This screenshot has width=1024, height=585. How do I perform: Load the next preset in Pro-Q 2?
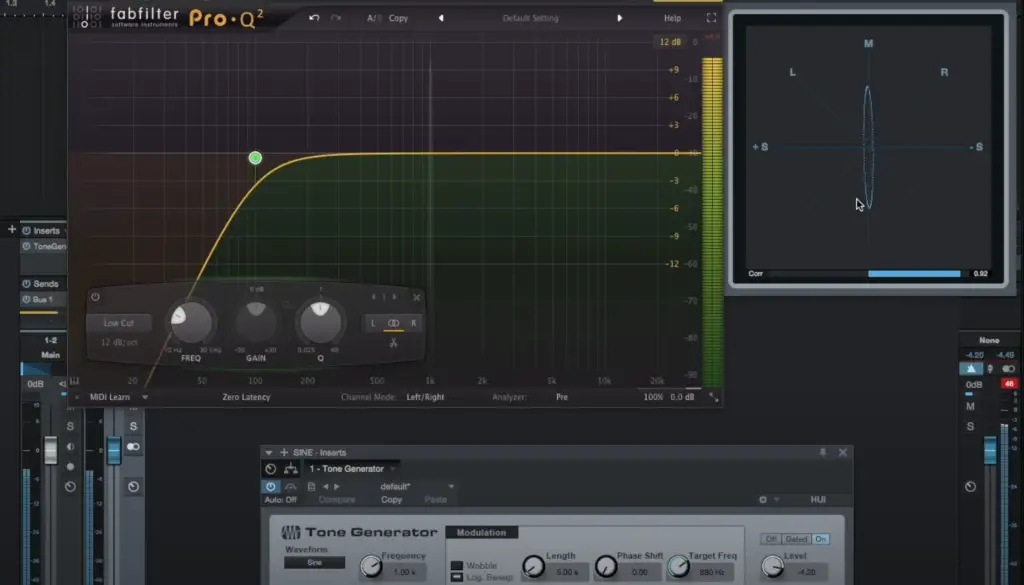pyautogui.click(x=620, y=18)
